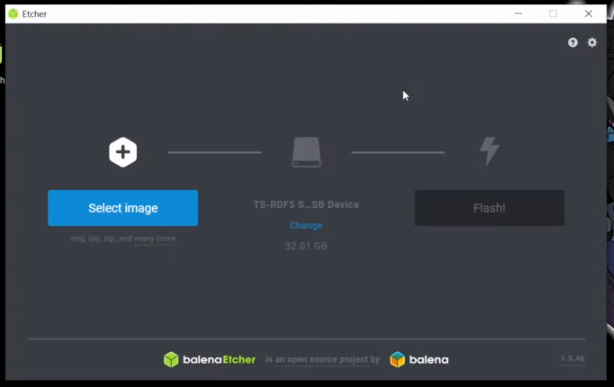The image size is (614, 387).
Task: Click 'an open source project' footer link
Action: 321,359
